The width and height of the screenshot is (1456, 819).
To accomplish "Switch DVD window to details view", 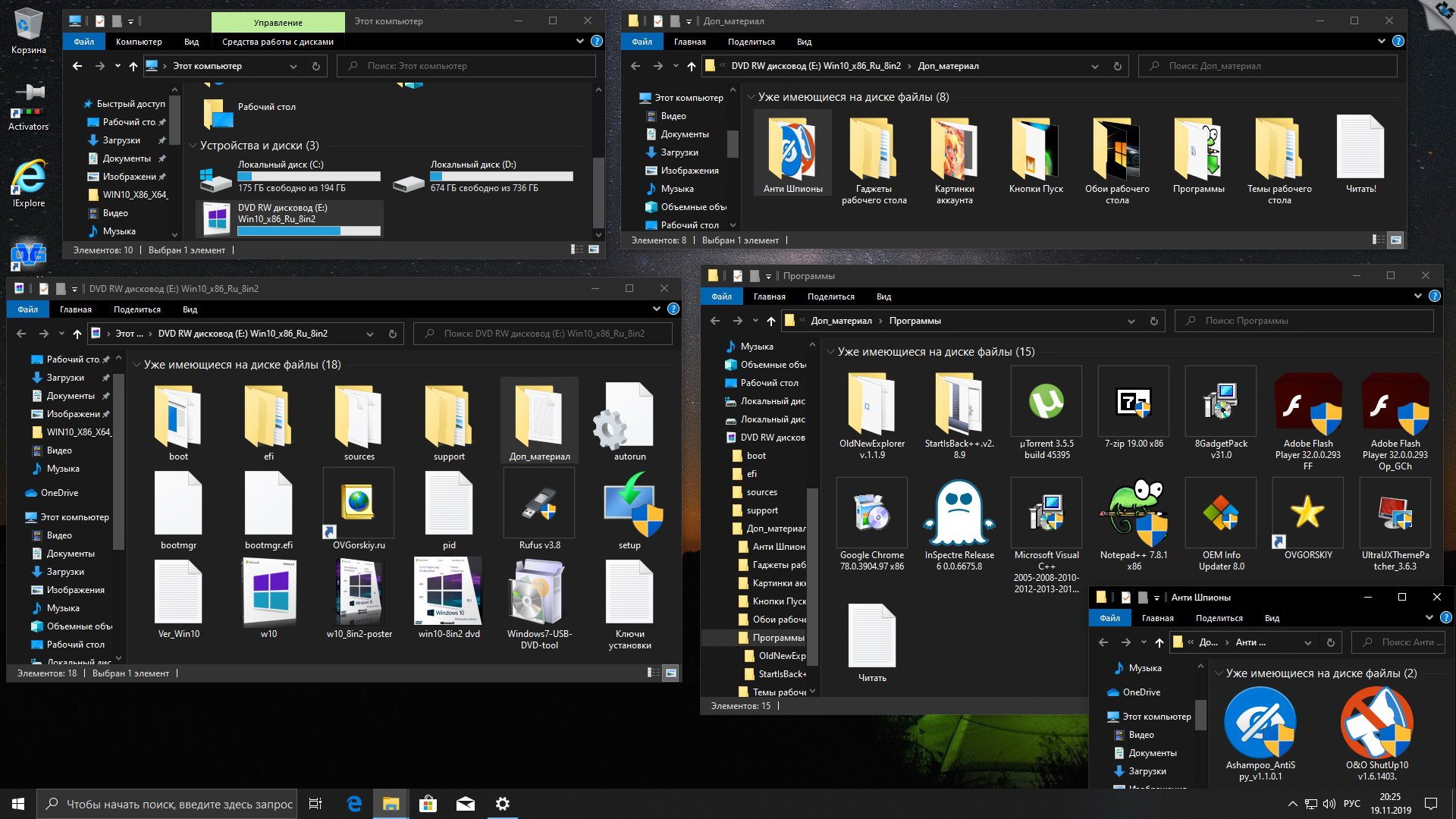I will [653, 673].
